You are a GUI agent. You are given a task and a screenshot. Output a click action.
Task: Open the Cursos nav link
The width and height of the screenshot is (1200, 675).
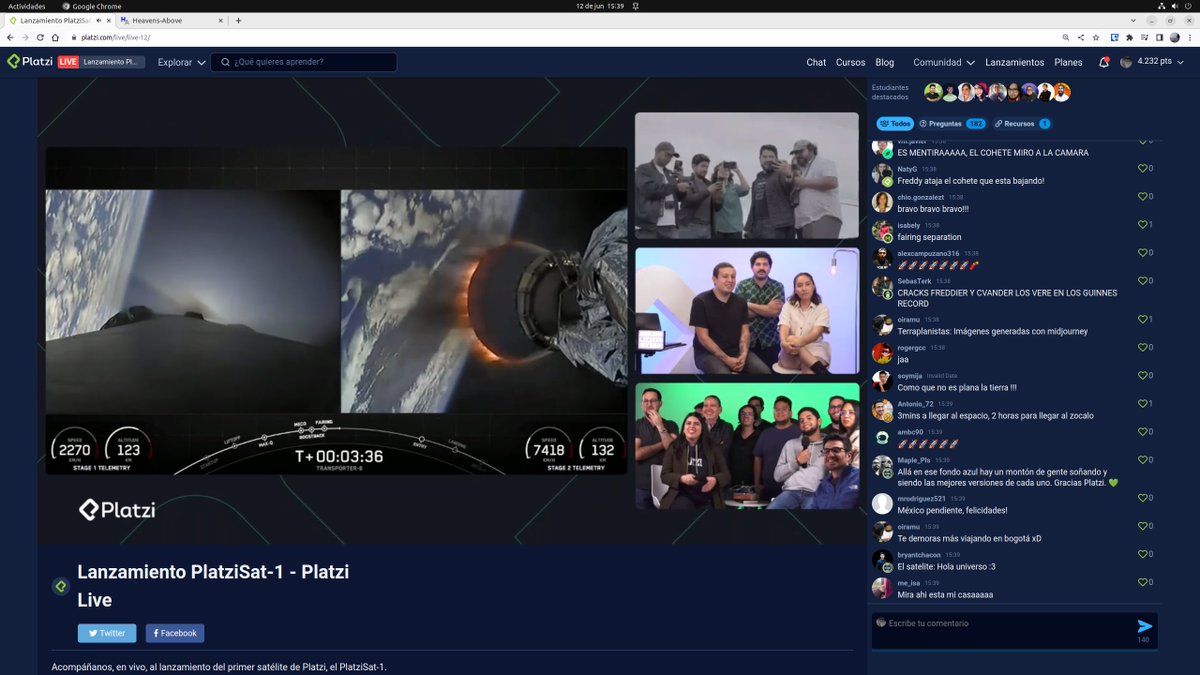(x=851, y=62)
